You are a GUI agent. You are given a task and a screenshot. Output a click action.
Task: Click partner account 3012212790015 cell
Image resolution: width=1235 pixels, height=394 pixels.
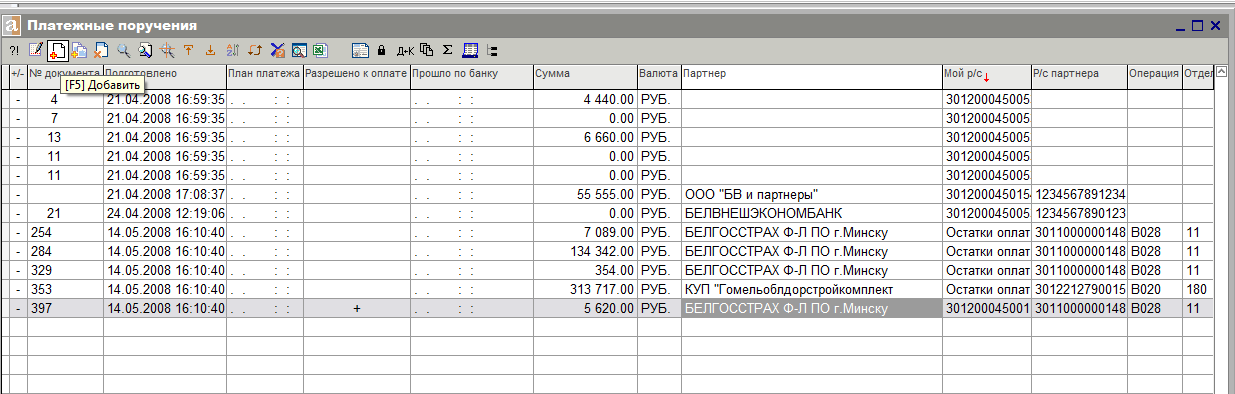[1078, 289]
